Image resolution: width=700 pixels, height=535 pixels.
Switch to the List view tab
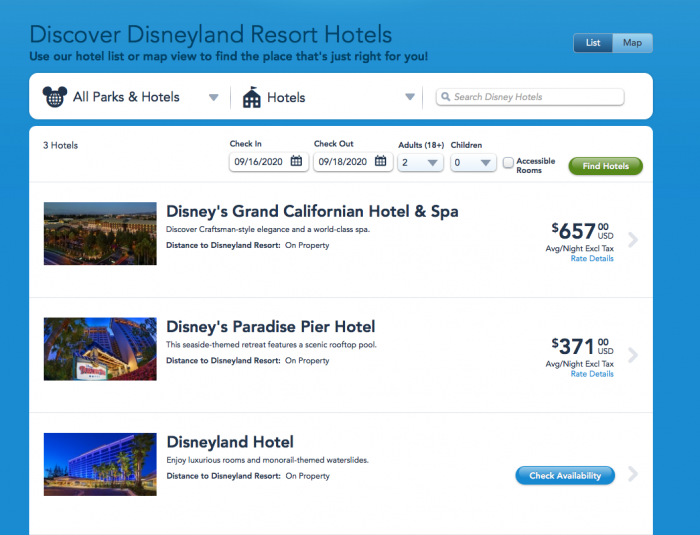593,43
